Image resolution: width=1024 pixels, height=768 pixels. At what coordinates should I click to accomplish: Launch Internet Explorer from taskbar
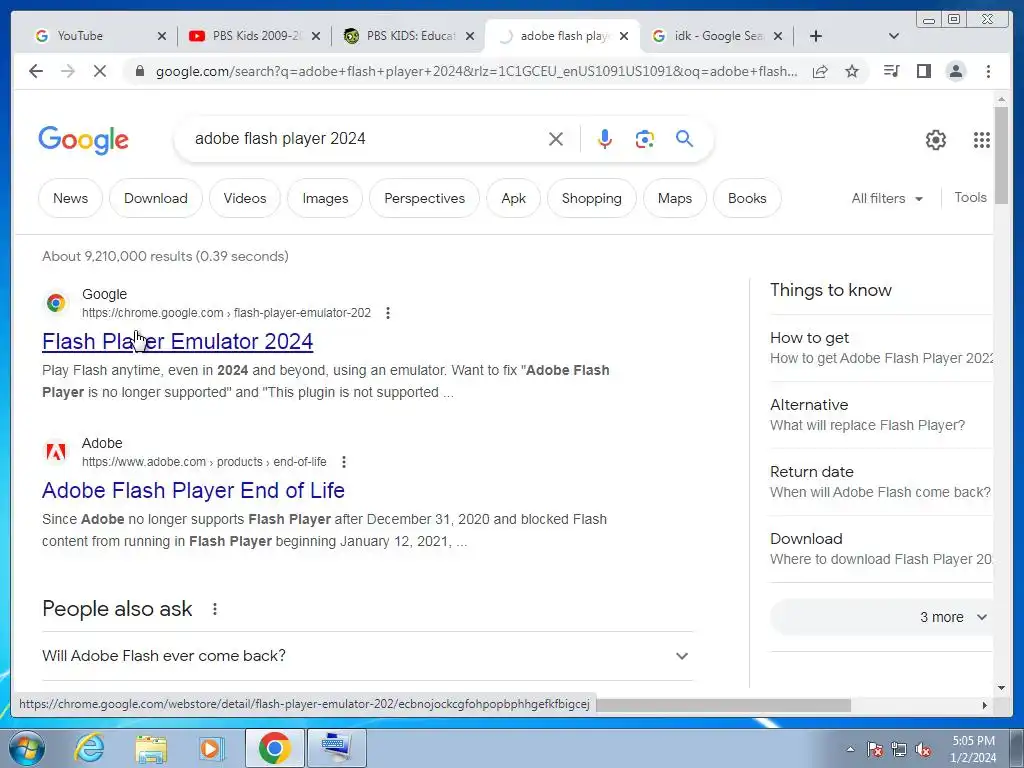(x=89, y=748)
